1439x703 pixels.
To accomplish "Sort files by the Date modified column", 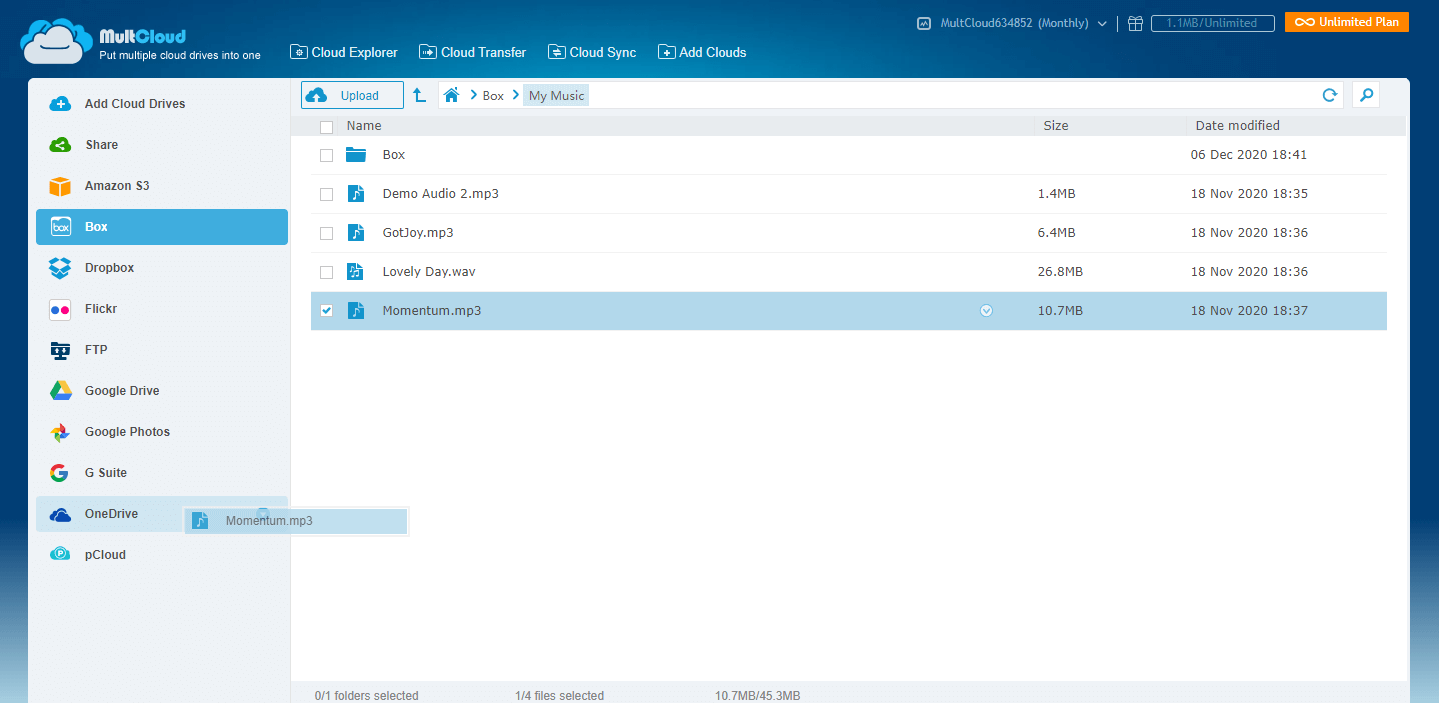I will pyautogui.click(x=1237, y=126).
